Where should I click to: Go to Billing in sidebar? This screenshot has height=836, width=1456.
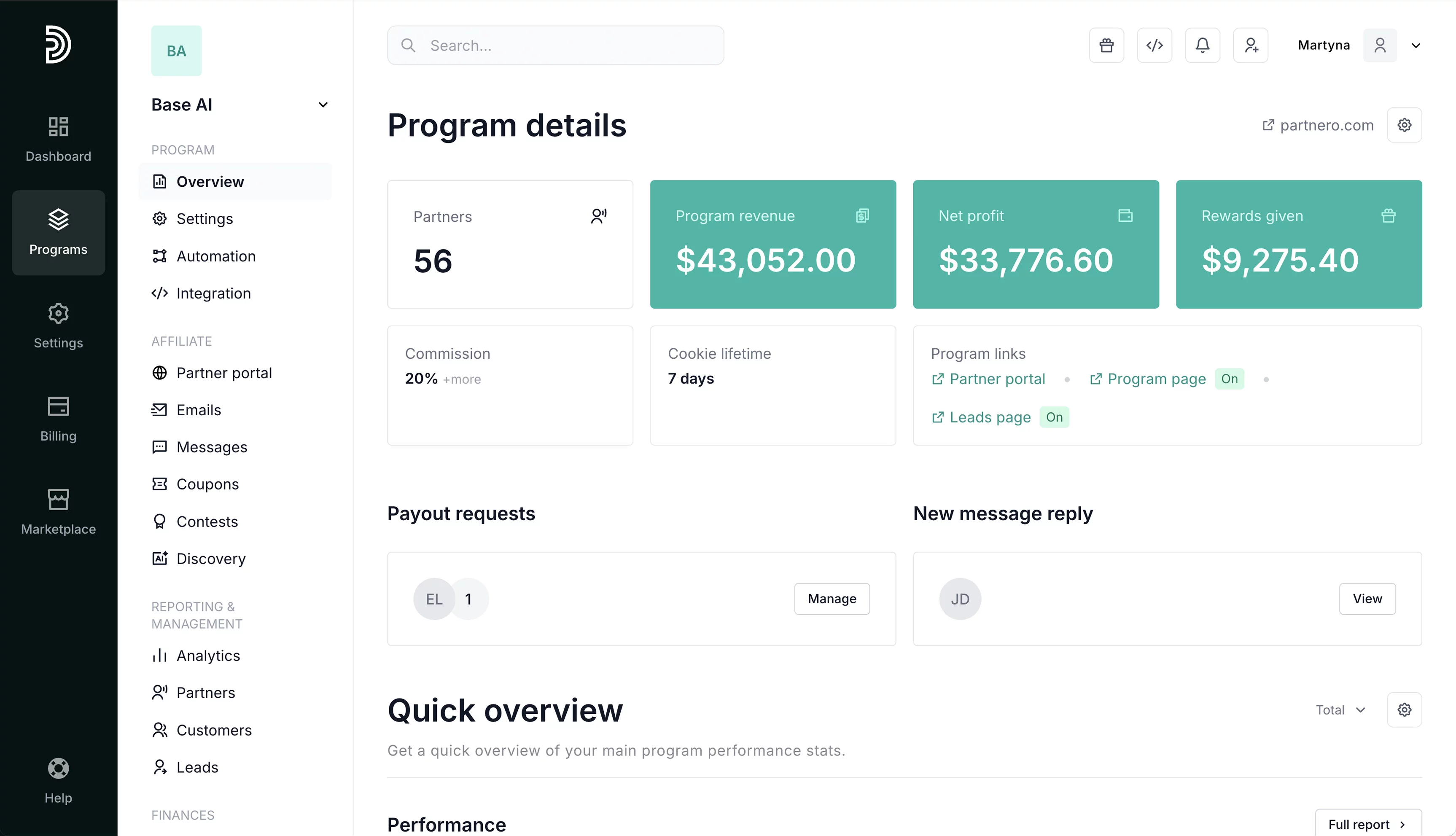[58, 419]
